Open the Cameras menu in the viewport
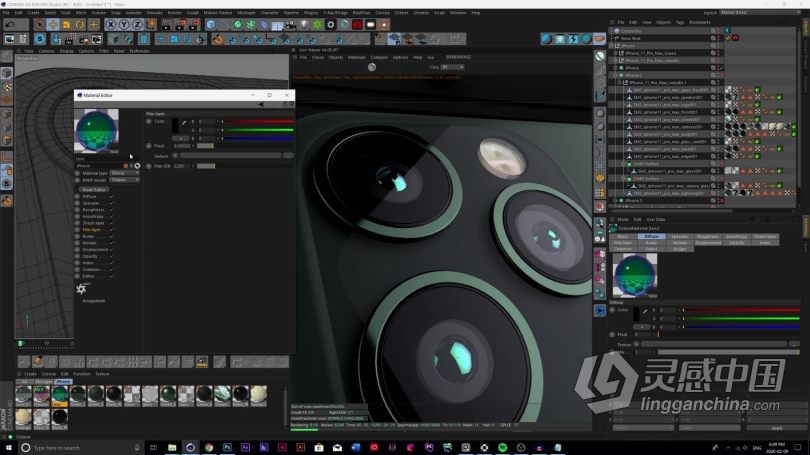This screenshot has width=810, height=455. pyautogui.click(x=46, y=51)
